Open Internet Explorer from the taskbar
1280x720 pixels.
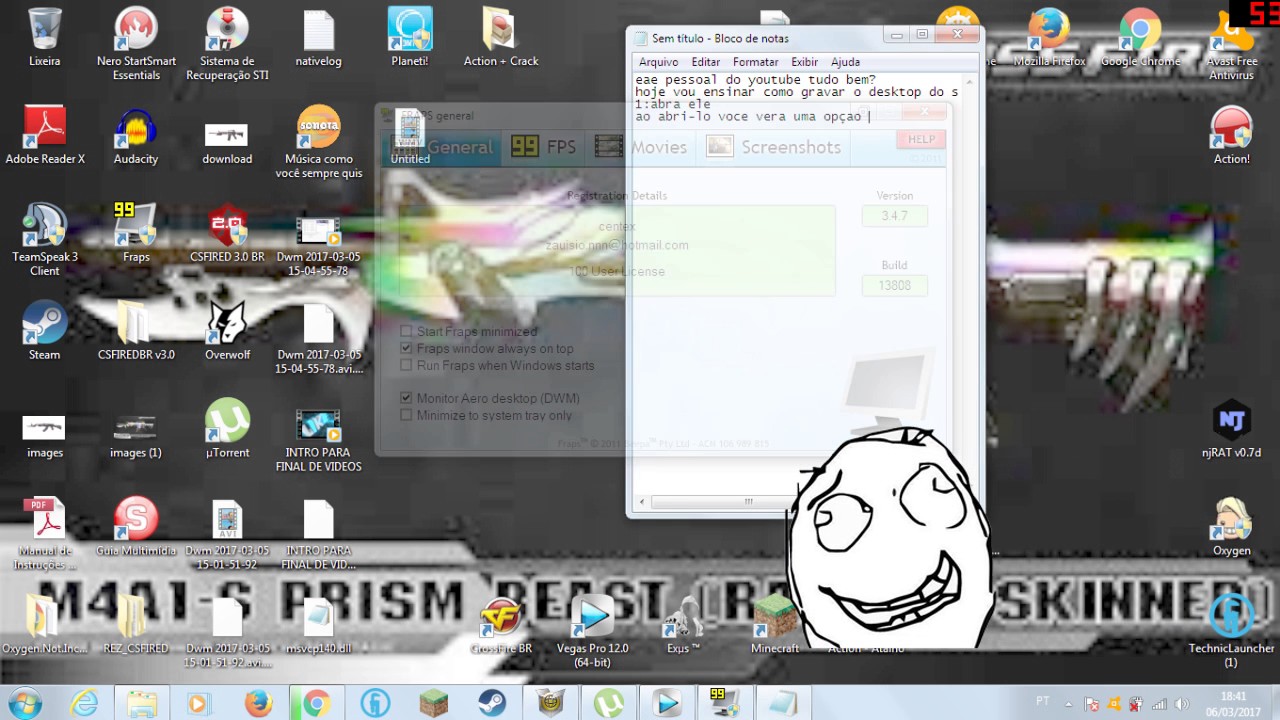pos(86,703)
